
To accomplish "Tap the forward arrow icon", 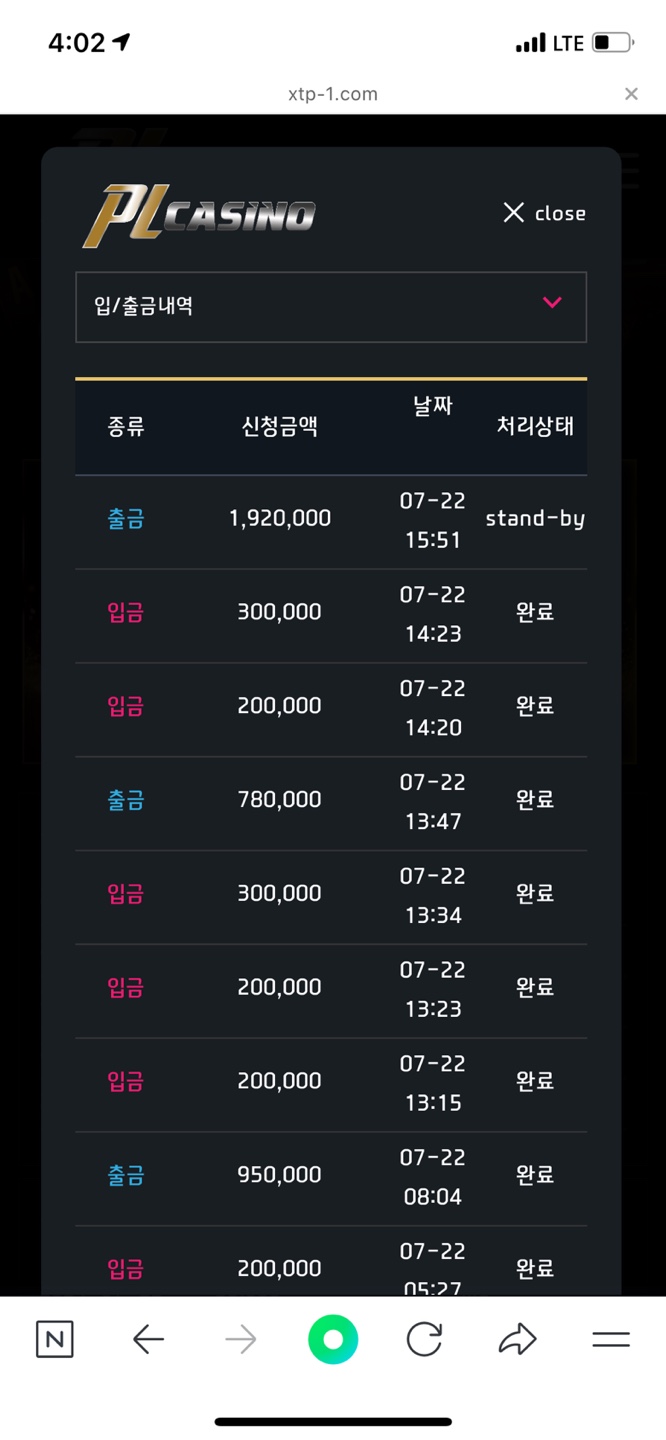I will 241,1339.
